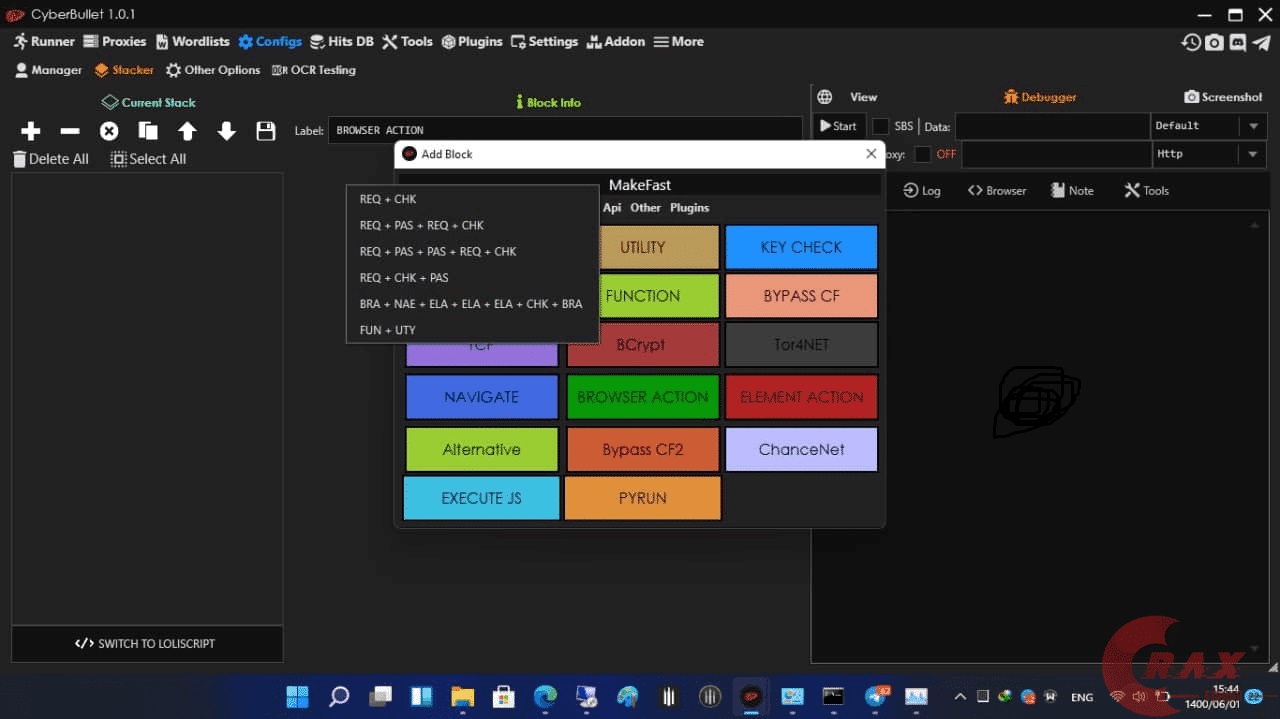Copy selected block icon in stack toolbar
The height and width of the screenshot is (719, 1280).
point(148,131)
